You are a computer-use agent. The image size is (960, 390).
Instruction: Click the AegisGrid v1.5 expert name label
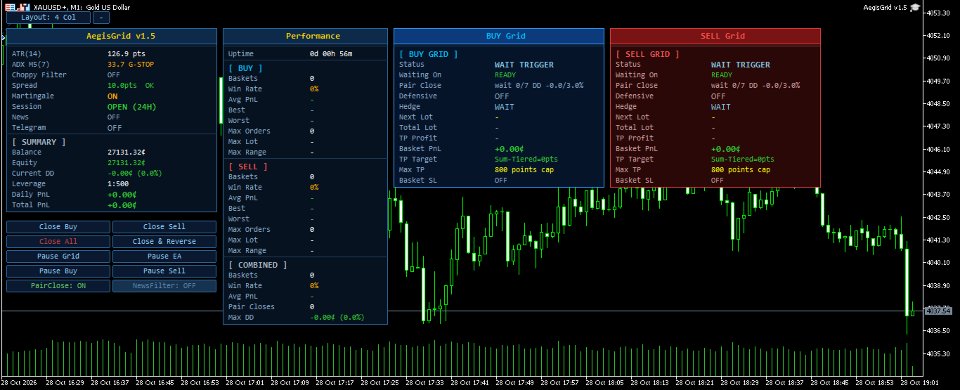click(885, 7)
